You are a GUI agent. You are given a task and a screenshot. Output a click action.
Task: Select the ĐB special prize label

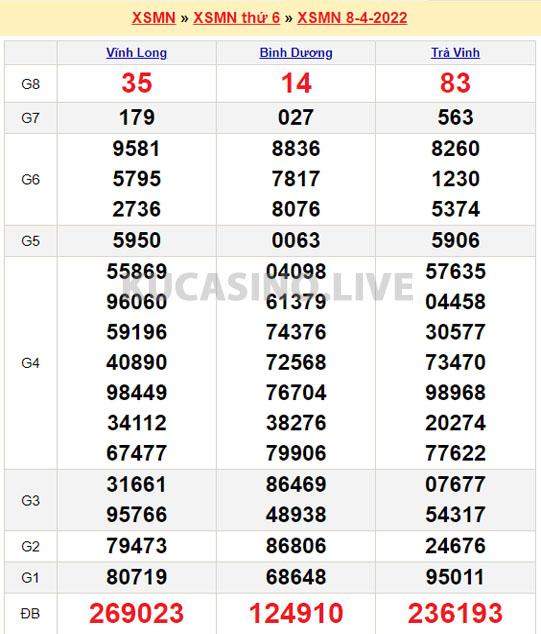[x=30, y=614]
